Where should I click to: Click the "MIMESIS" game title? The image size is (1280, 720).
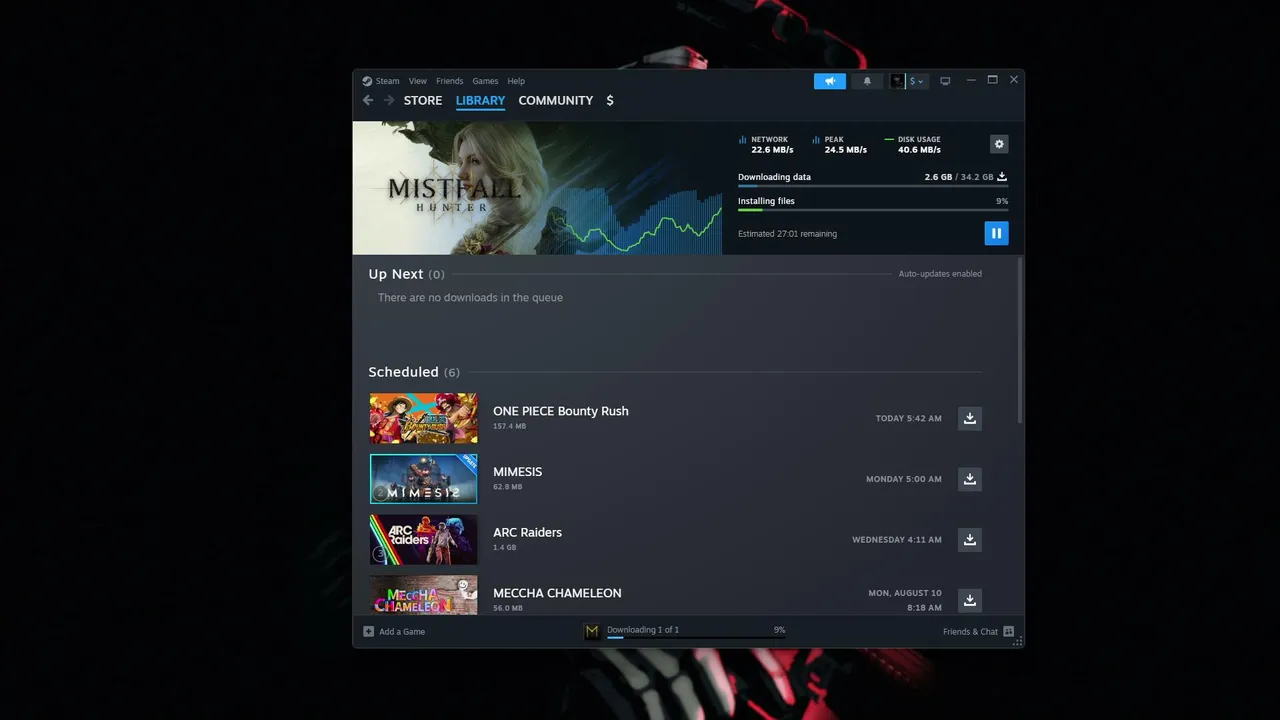click(x=518, y=472)
